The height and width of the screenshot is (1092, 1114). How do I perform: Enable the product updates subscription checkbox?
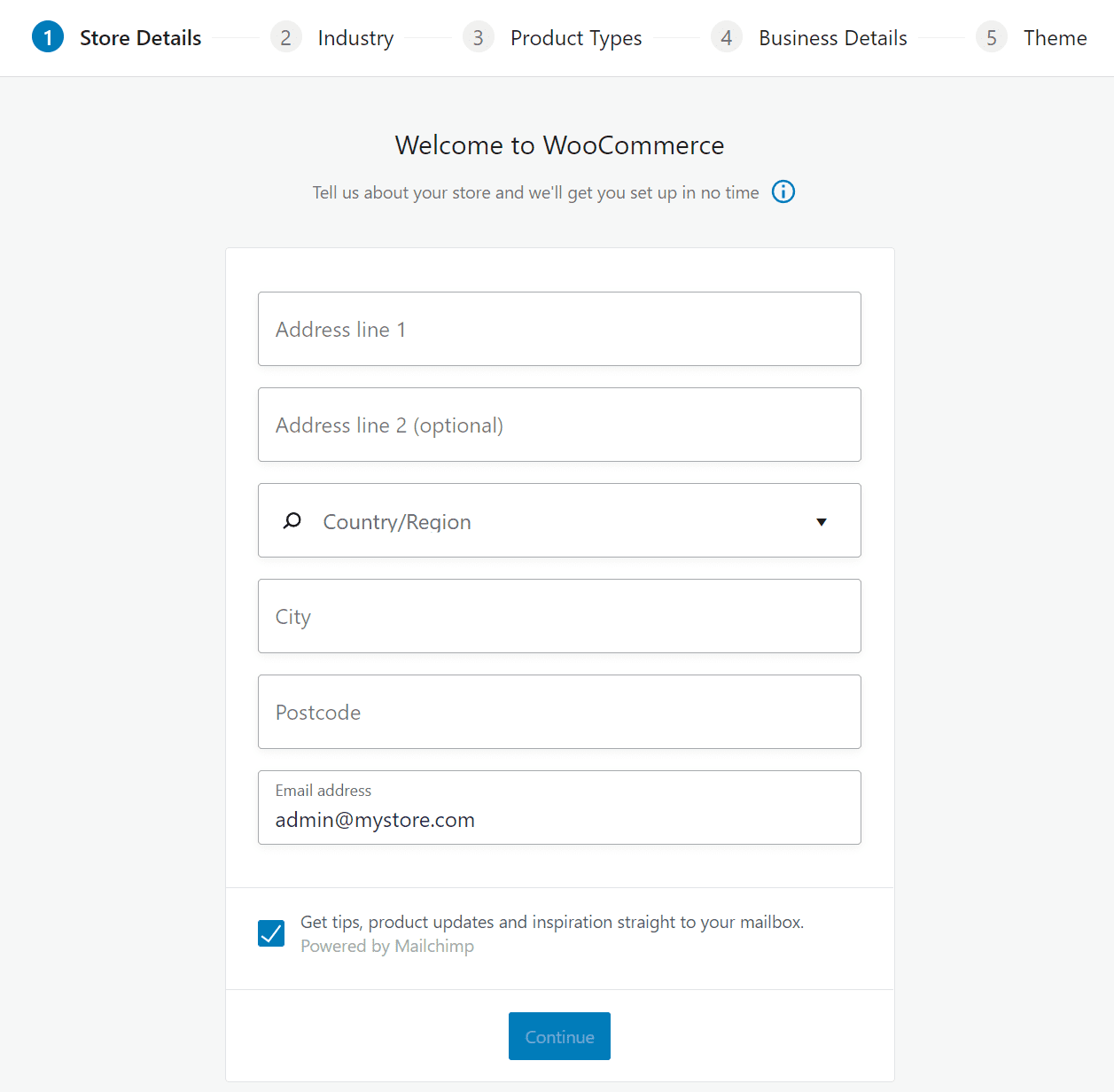(271, 932)
